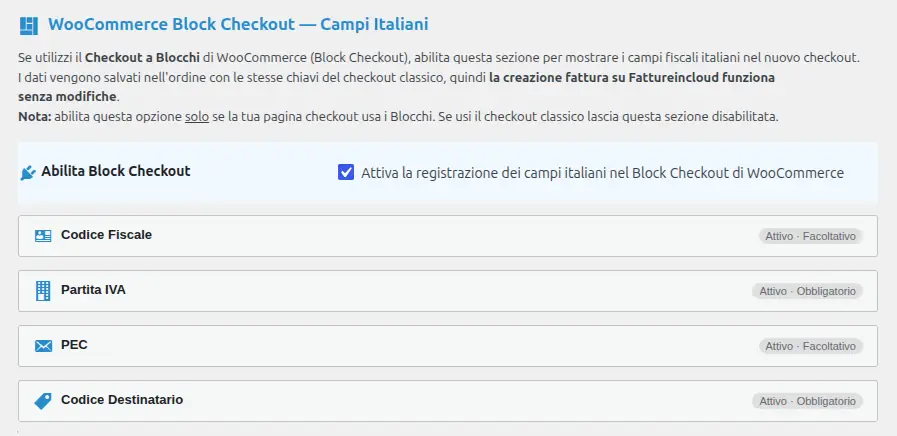
Task: Click the envelope icon for PEC
Action: (x=43, y=346)
